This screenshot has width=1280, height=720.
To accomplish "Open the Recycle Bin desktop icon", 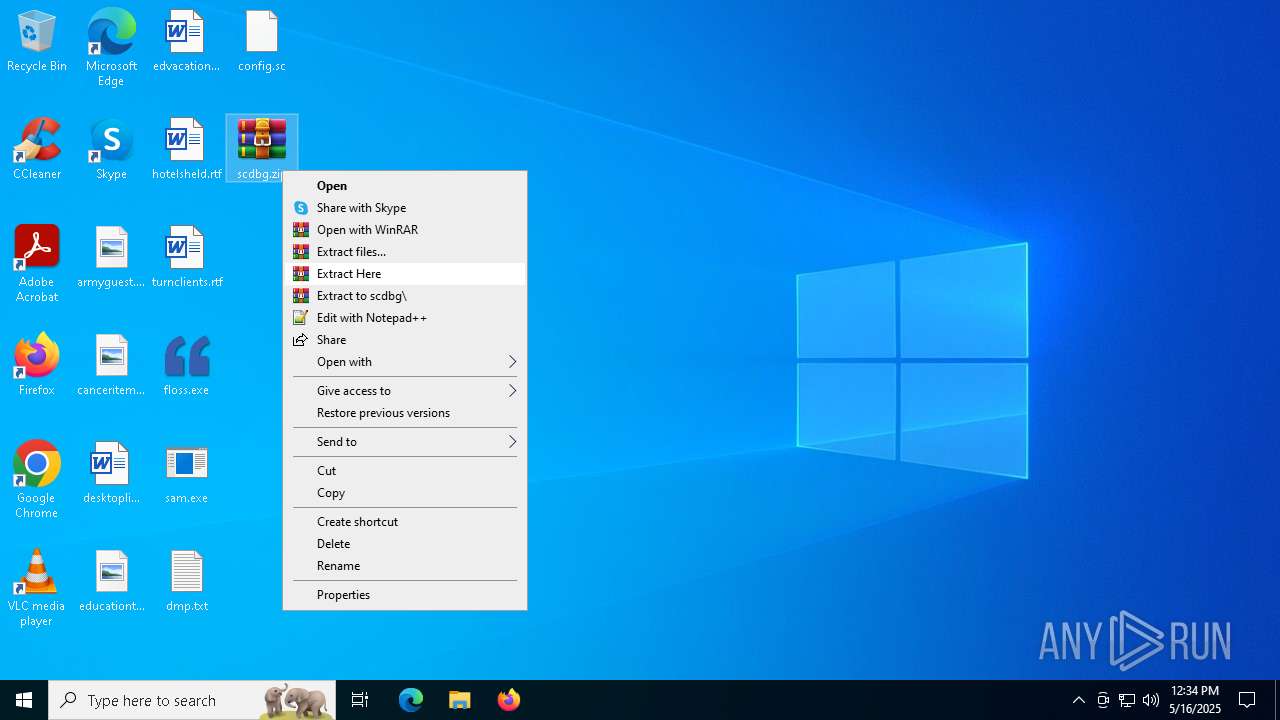I will click(x=37, y=42).
